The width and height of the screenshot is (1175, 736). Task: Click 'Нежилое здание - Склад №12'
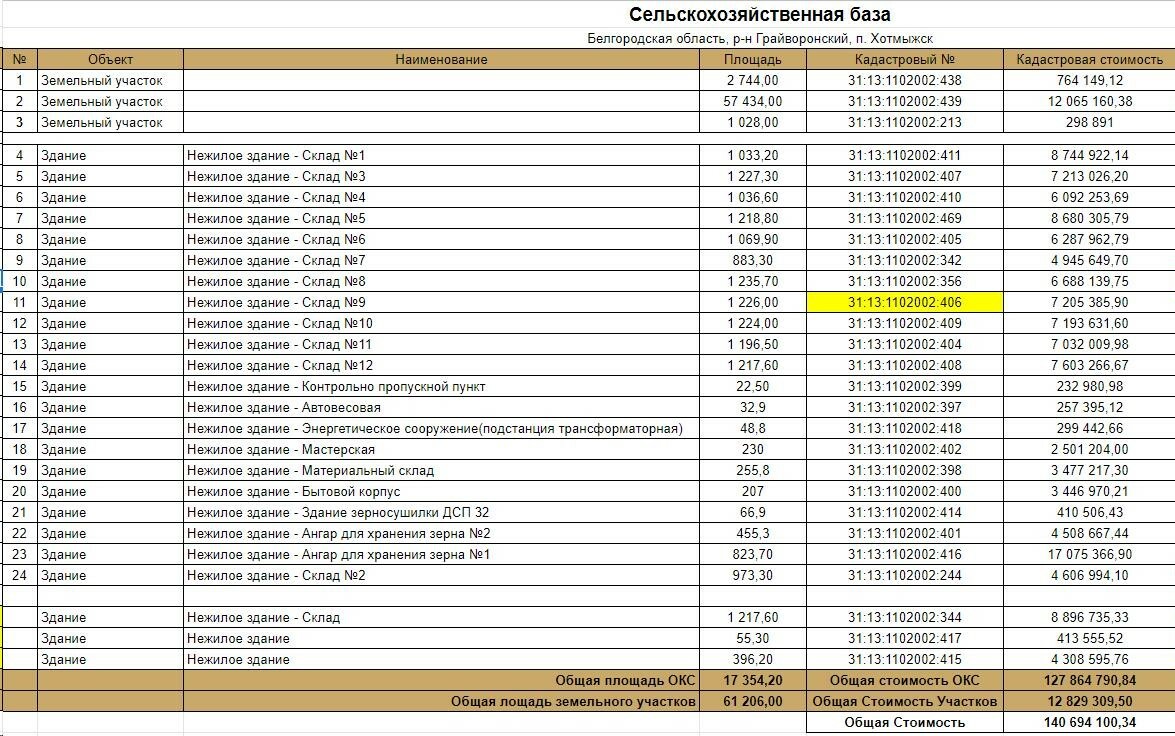(x=280, y=365)
